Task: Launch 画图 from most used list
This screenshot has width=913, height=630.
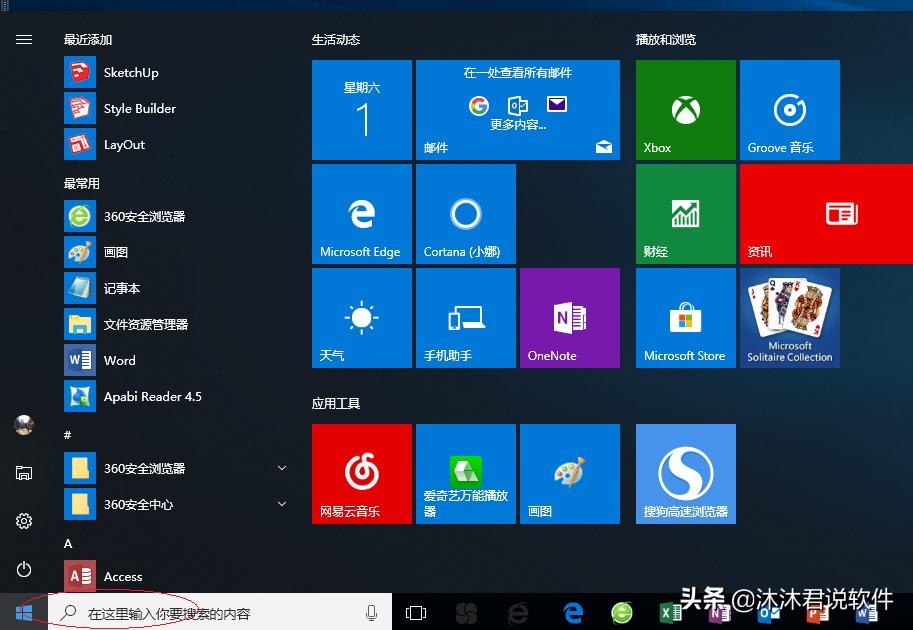Action: 175,253
